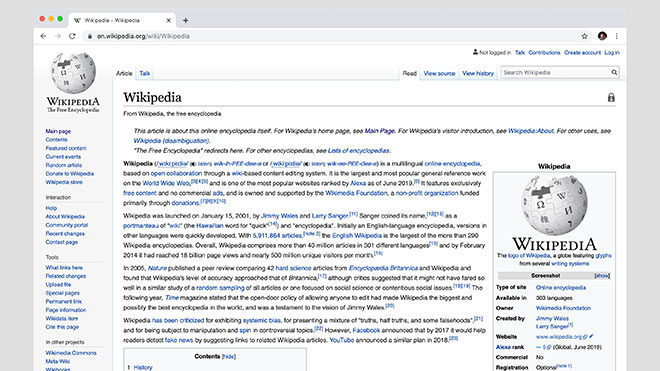The height and width of the screenshot is (371, 660).
Task: Open Wikimedia Commons link
Action: point(71,353)
